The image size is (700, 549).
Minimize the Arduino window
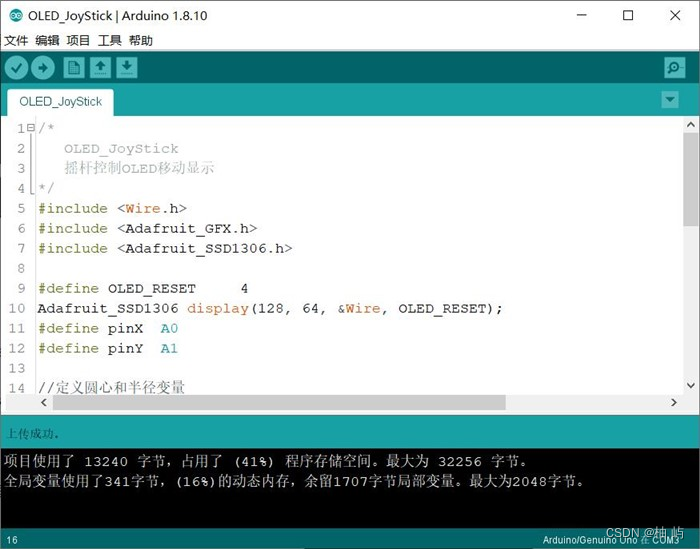point(581,16)
